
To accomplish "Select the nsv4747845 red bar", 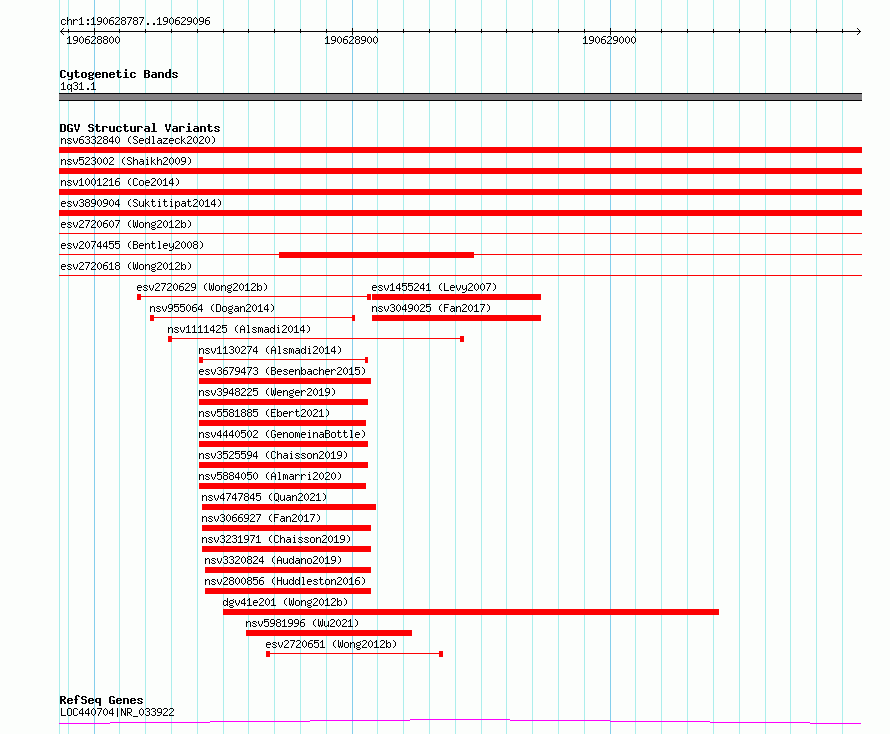I will [289, 507].
